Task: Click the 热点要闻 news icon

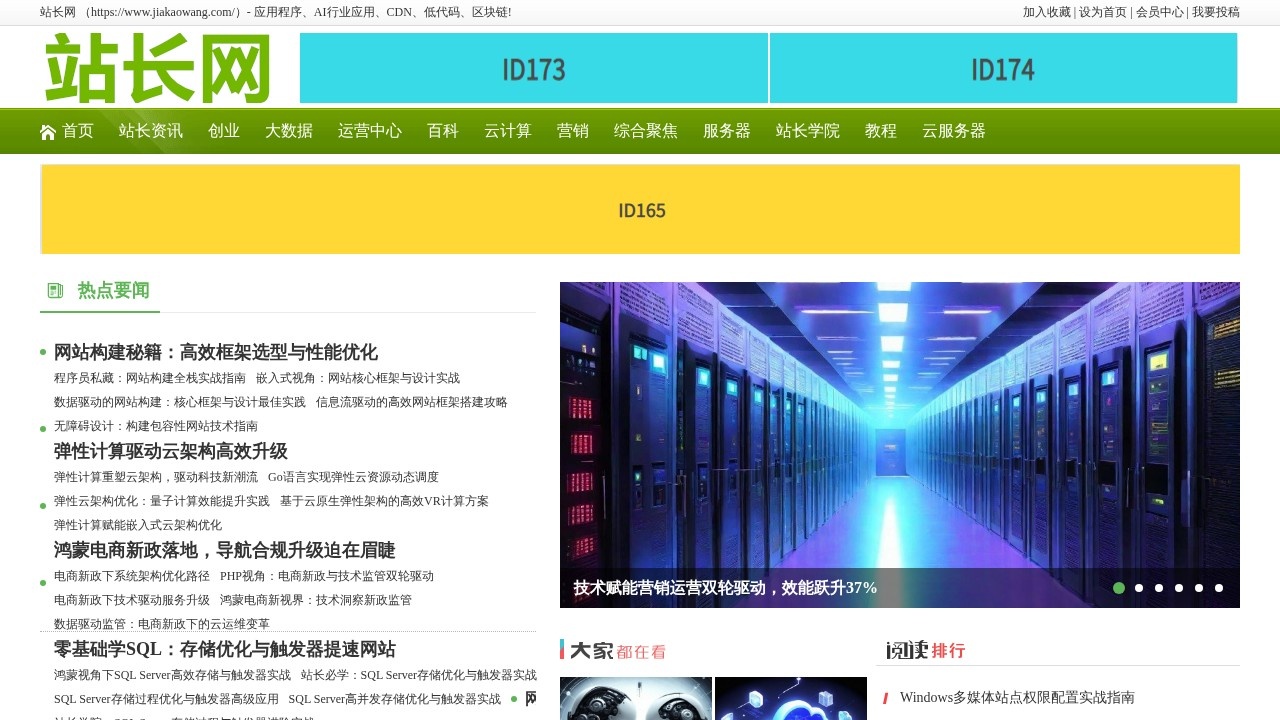Action: click(55, 291)
